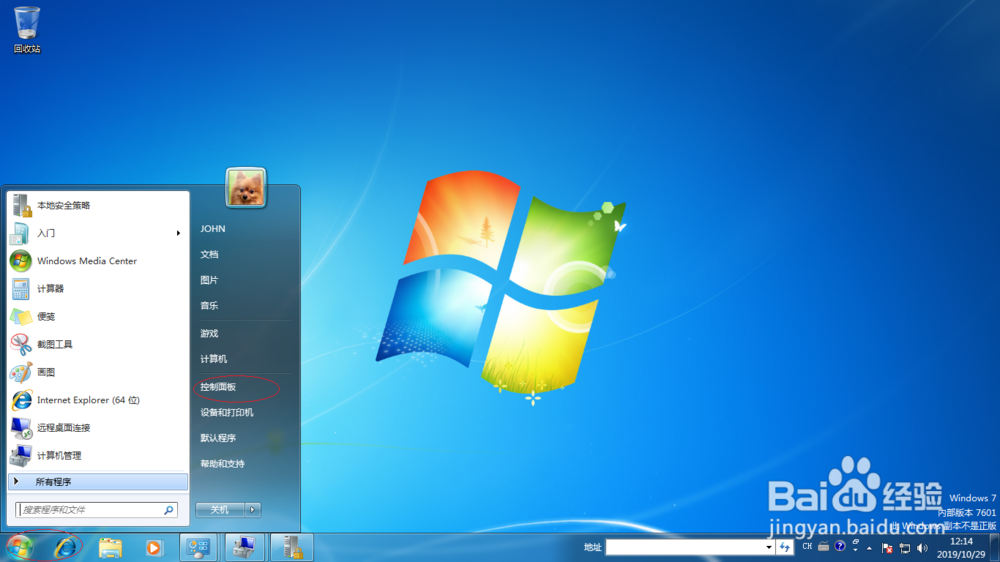Screen dimensions: 1000x562
Task: Click the Windows Start orb
Action: (20, 547)
